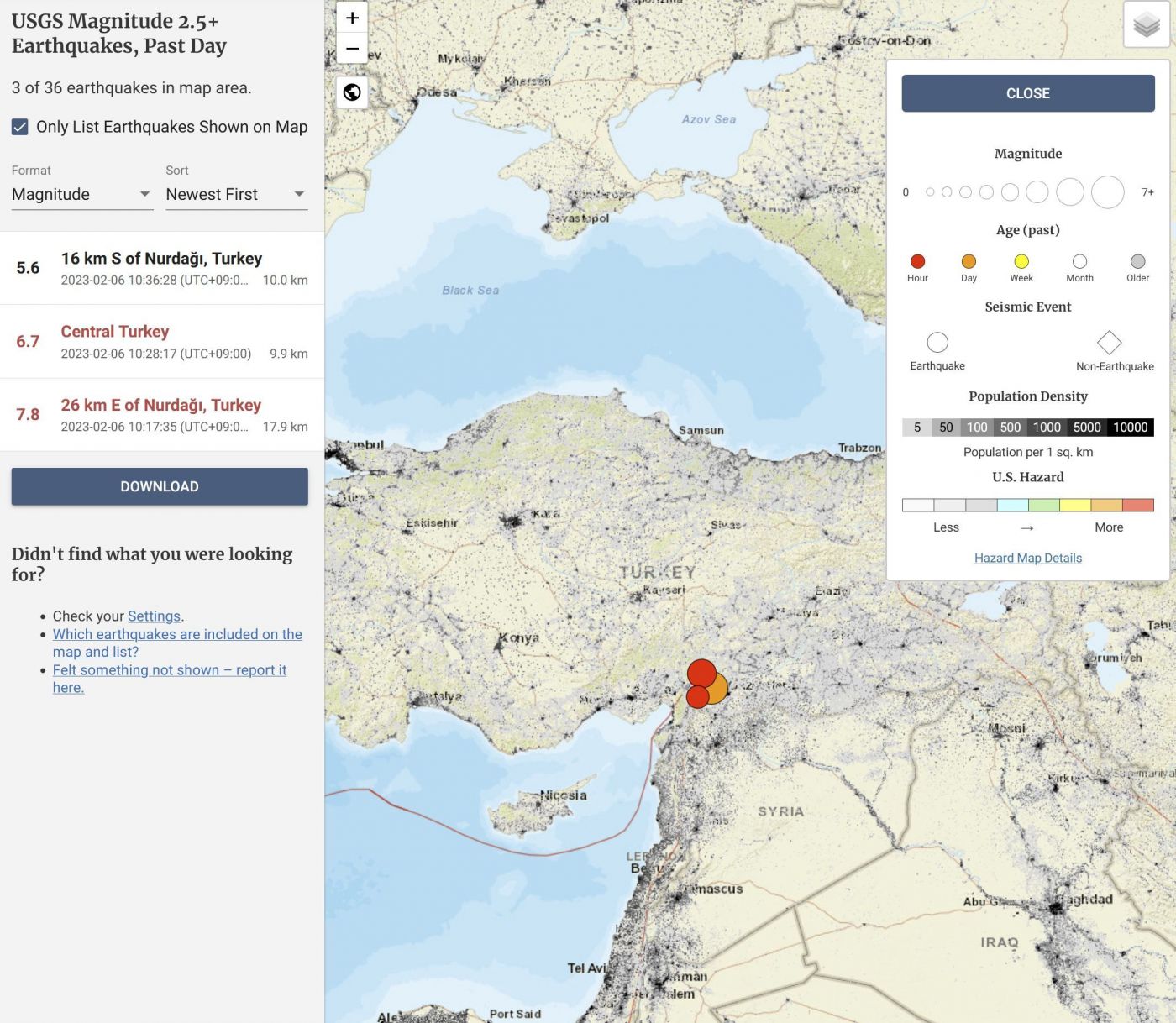Viewport: 1176px width, 1023px height.
Task: Open the Hazard Map Details link
Action: 1027,558
